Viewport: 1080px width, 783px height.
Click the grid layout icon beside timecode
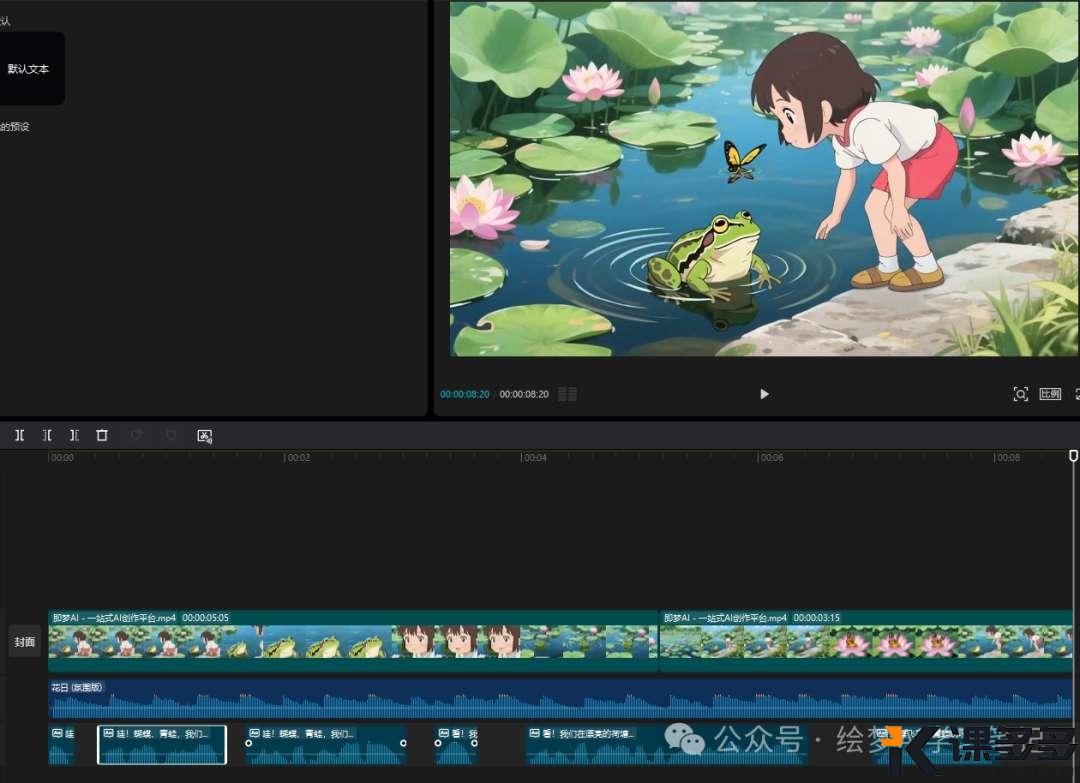567,394
